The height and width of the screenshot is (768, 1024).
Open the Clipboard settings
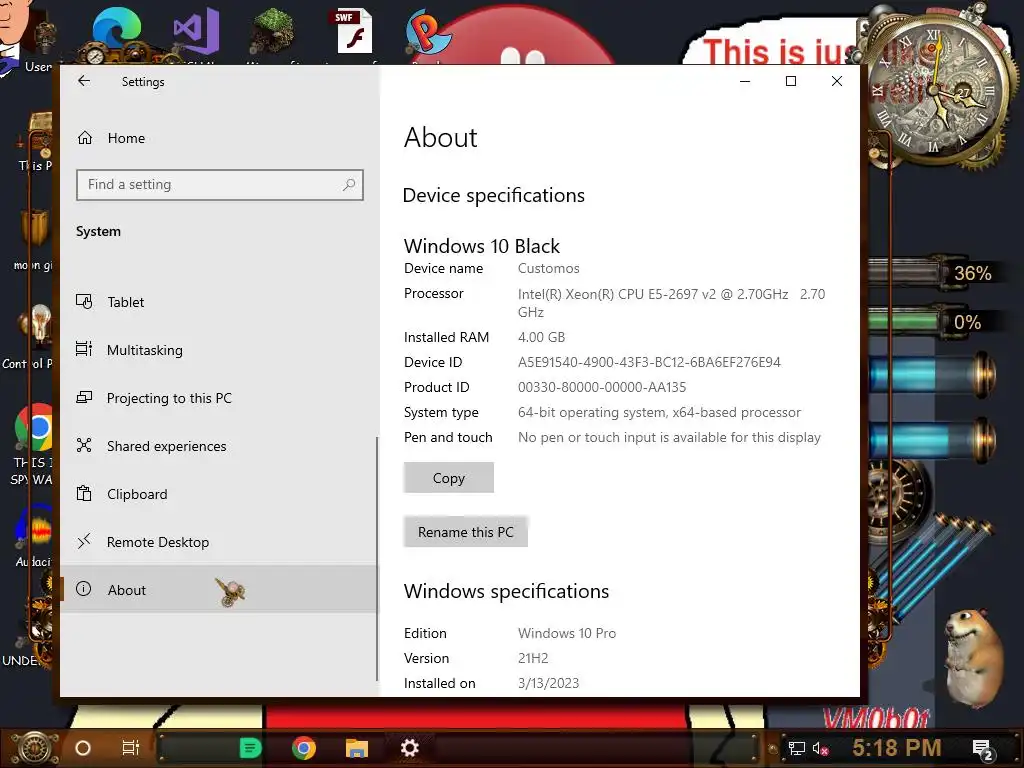pos(219,494)
